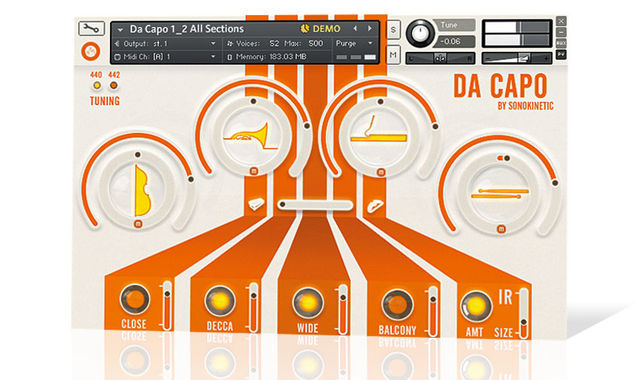Click the center horizontal slider bar
Image resolution: width=640 pixels, height=380 pixels.
(x=315, y=204)
